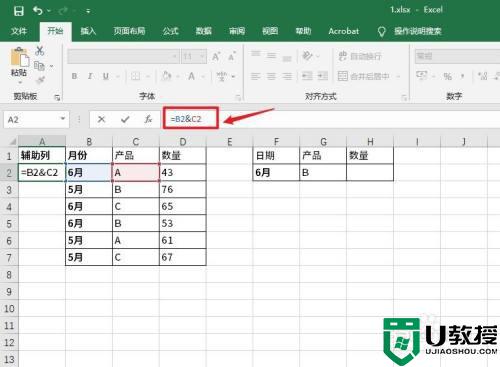
Task: Click the Fill Color bucket icon
Action: pyautogui.click(x=166, y=77)
